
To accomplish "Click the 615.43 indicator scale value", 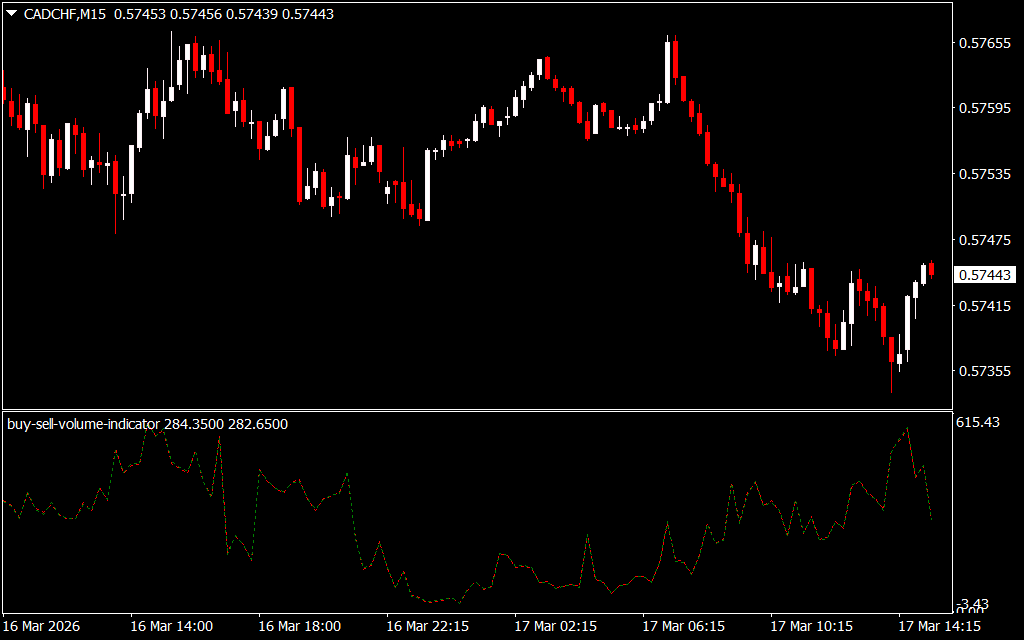I will point(978,423).
